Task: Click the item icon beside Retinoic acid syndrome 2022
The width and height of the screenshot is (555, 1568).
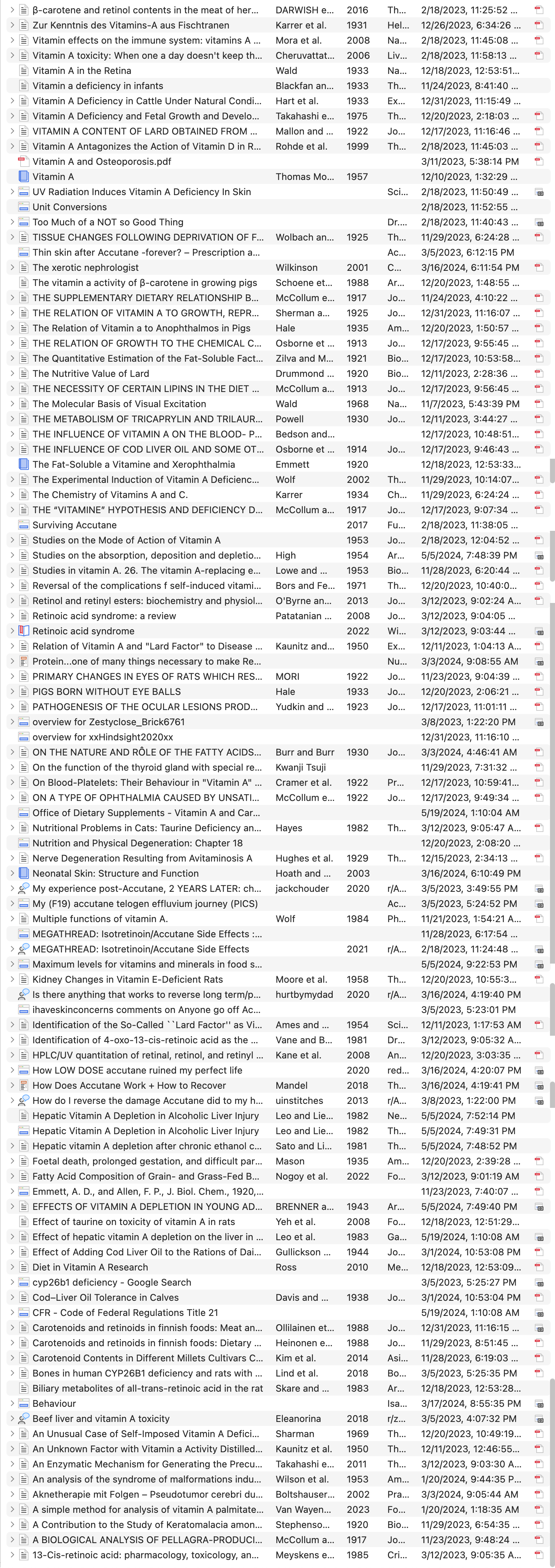Action: pos(24,631)
